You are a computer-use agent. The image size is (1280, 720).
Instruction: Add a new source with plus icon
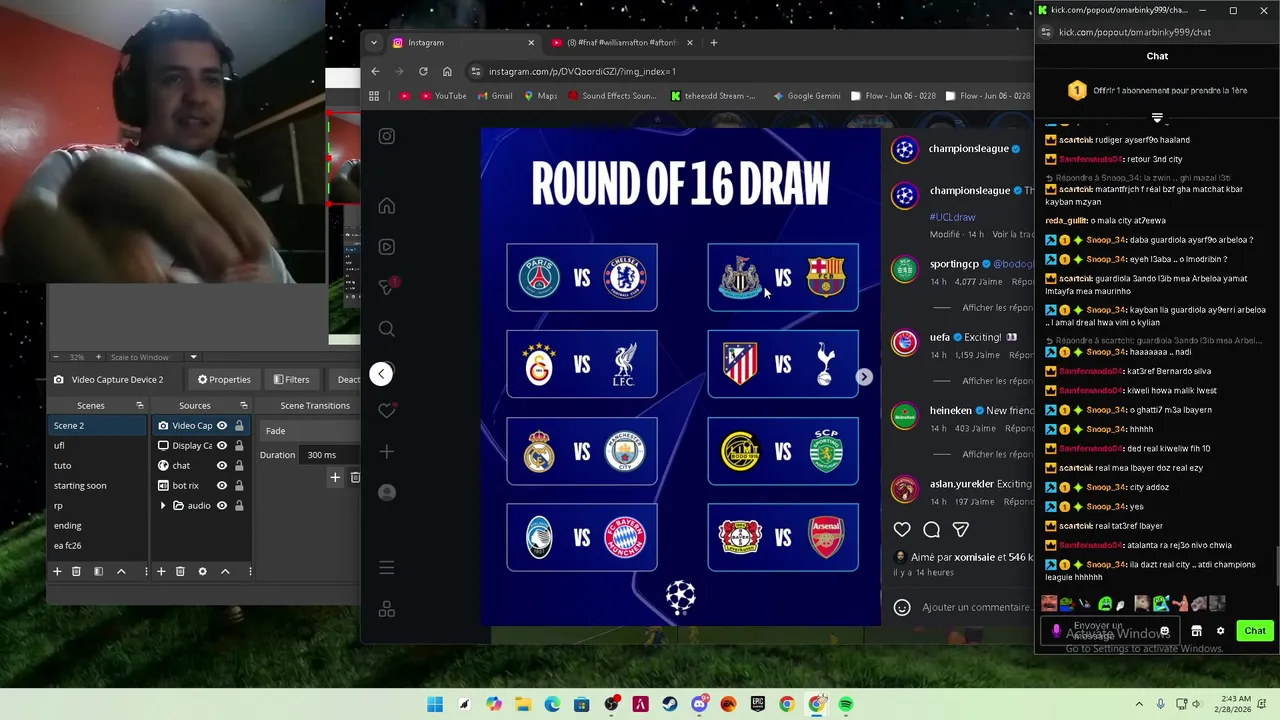161,571
